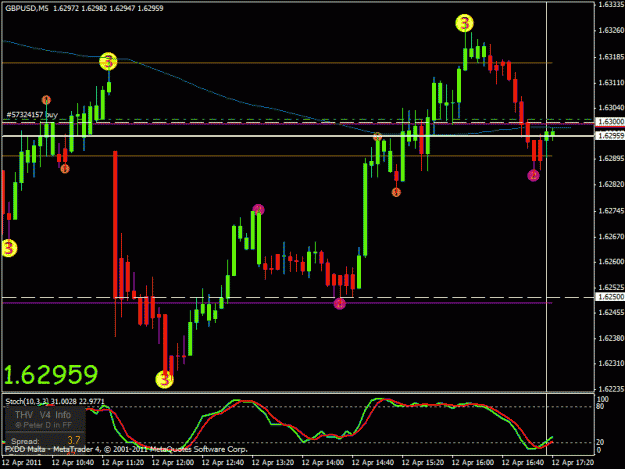Click the 1.63335 price scale label
625x469 pixels.
[611, 5]
